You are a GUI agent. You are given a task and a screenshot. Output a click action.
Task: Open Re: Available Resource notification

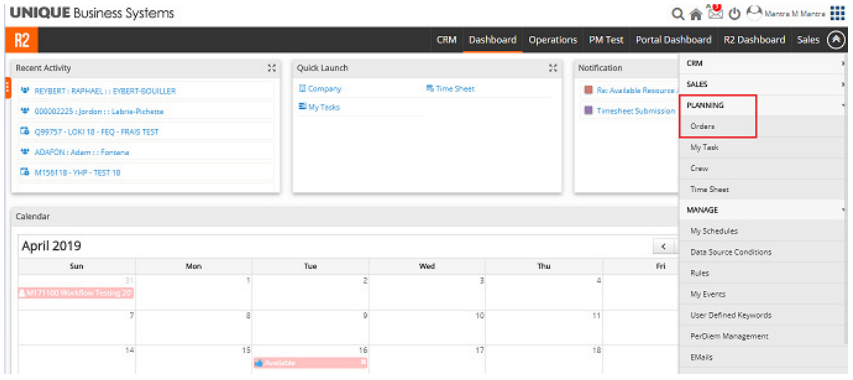click(x=637, y=90)
